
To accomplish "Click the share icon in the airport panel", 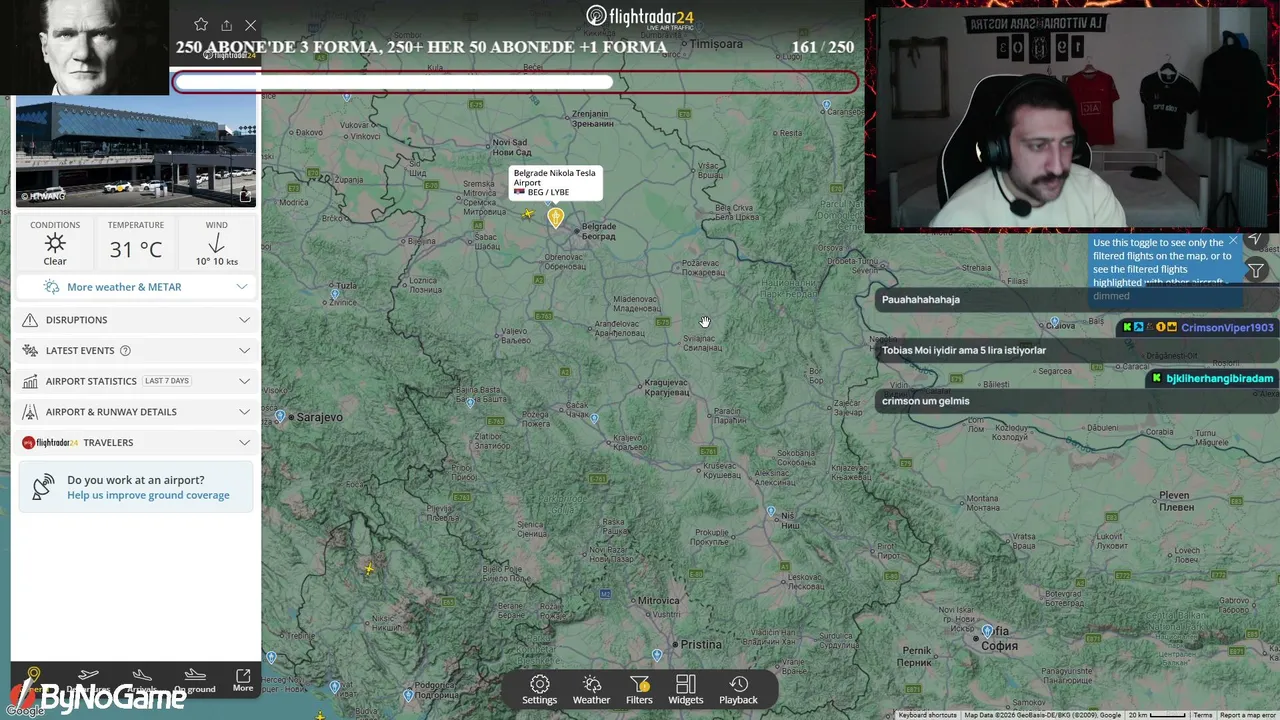I will point(226,25).
